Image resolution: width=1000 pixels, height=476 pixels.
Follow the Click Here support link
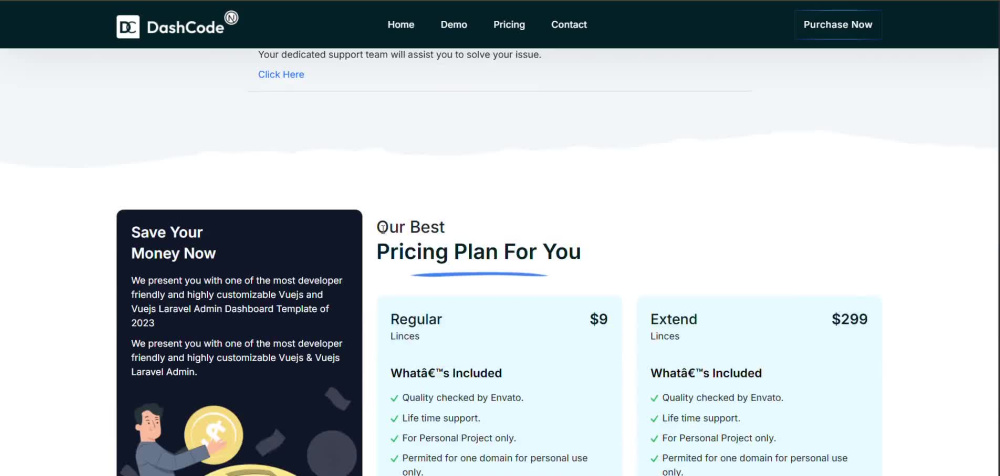pyautogui.click(x=281, y=75)
